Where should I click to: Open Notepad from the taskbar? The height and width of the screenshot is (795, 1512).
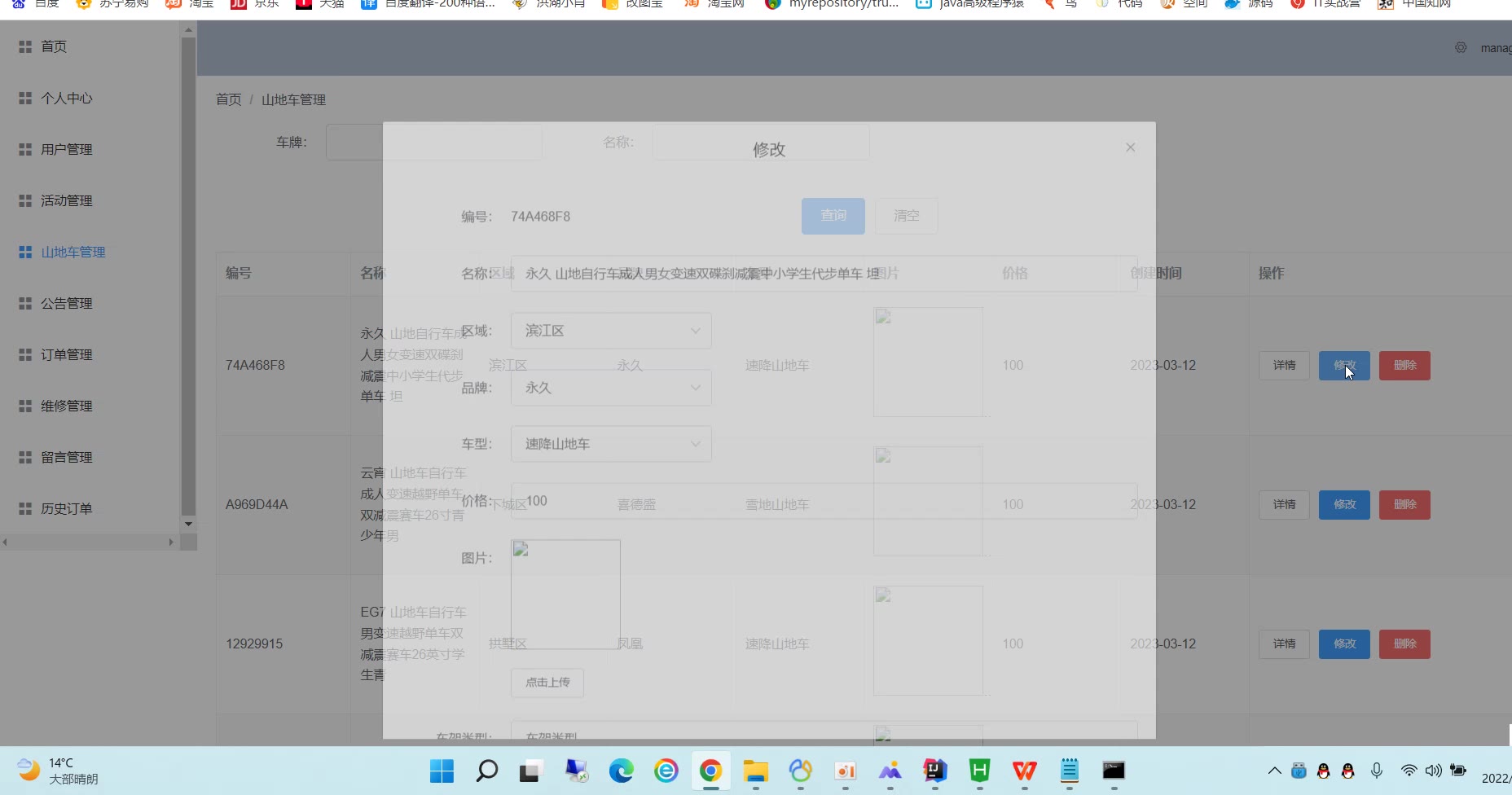[1069, 771]
